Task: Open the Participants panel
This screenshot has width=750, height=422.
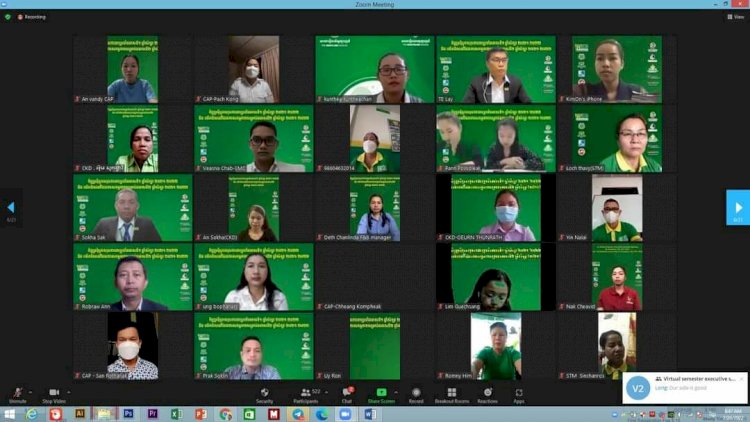Action: tap(306, 395)
